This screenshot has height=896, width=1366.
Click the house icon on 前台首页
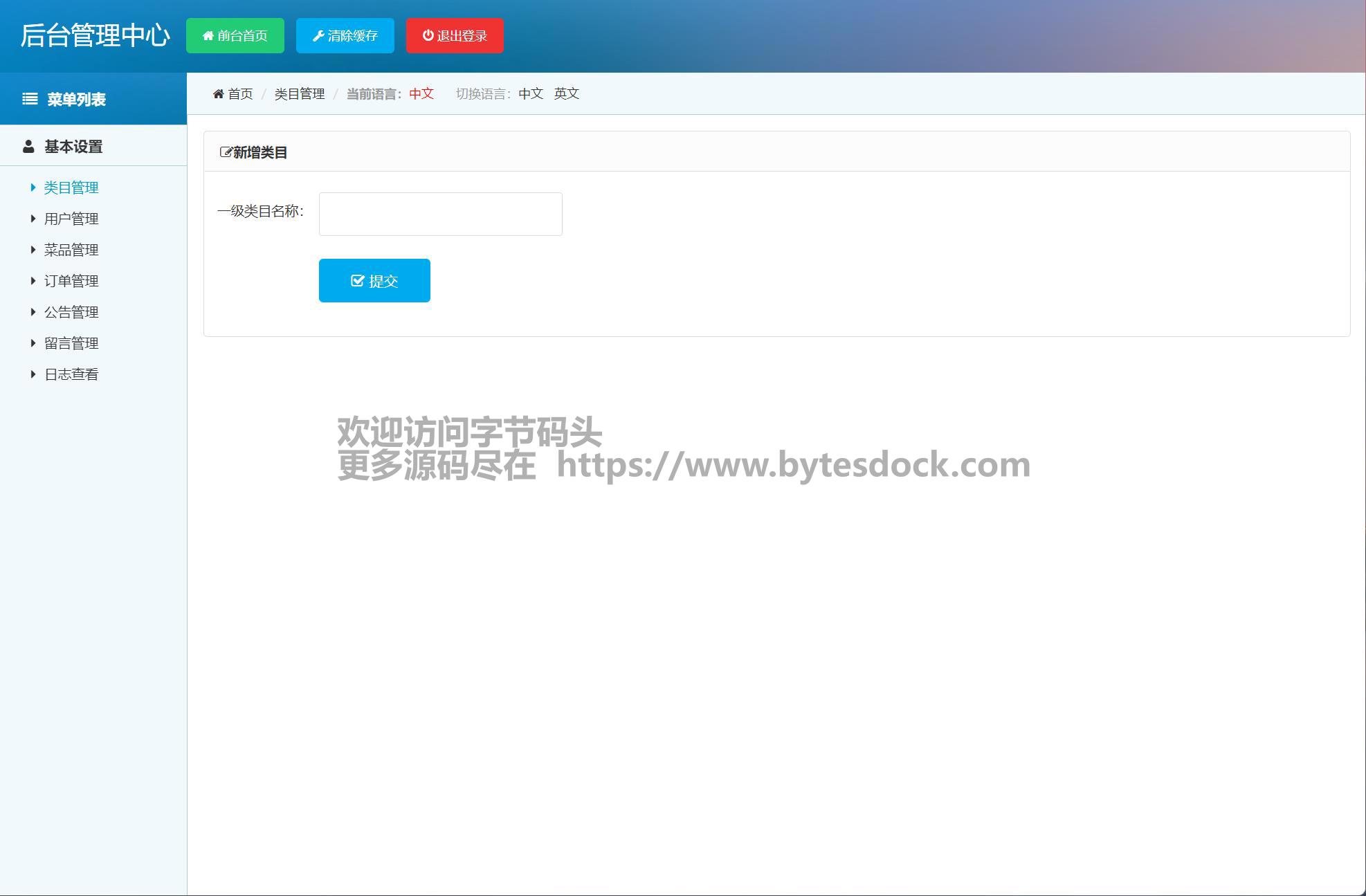coord(208,36)
